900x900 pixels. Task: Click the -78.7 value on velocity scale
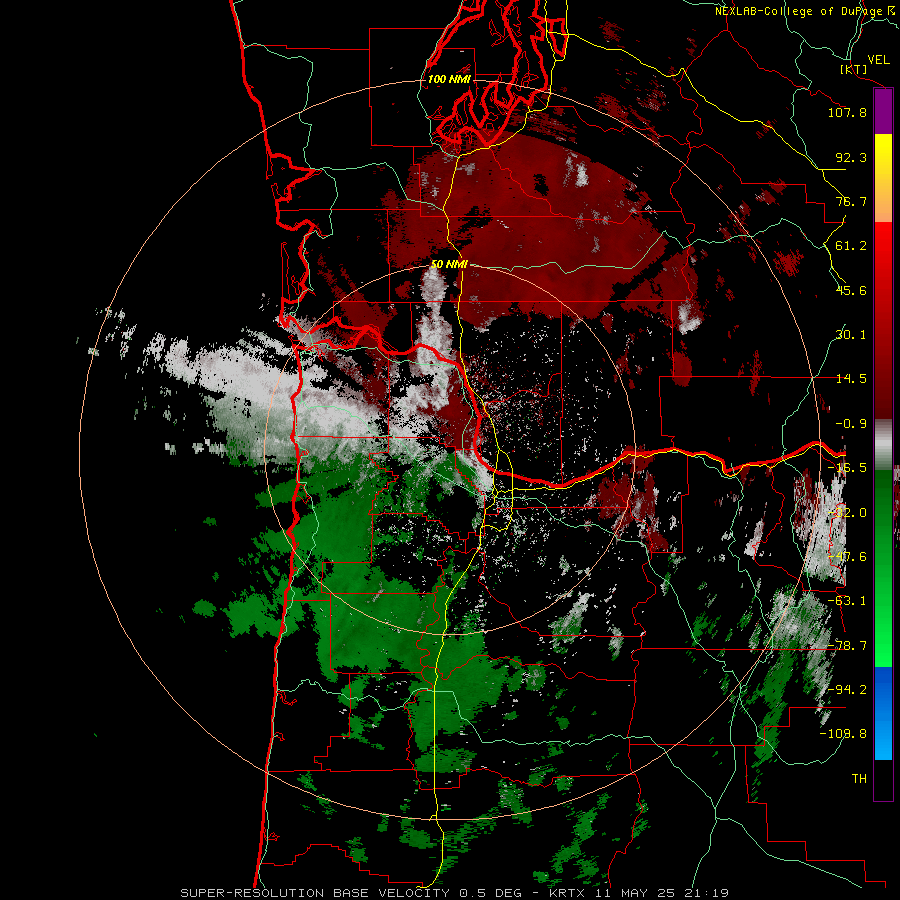click(x=847, y=646)
